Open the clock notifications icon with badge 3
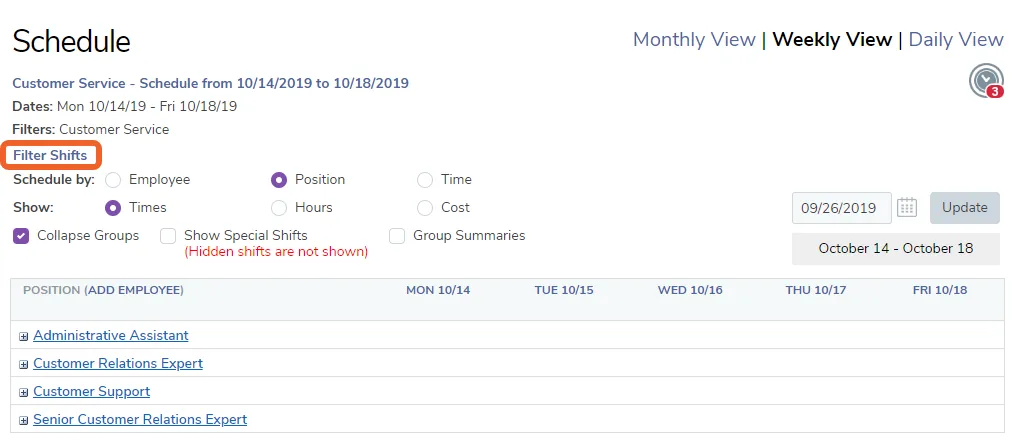Viewport: 1016px width, 433px height. pos(986,81)
